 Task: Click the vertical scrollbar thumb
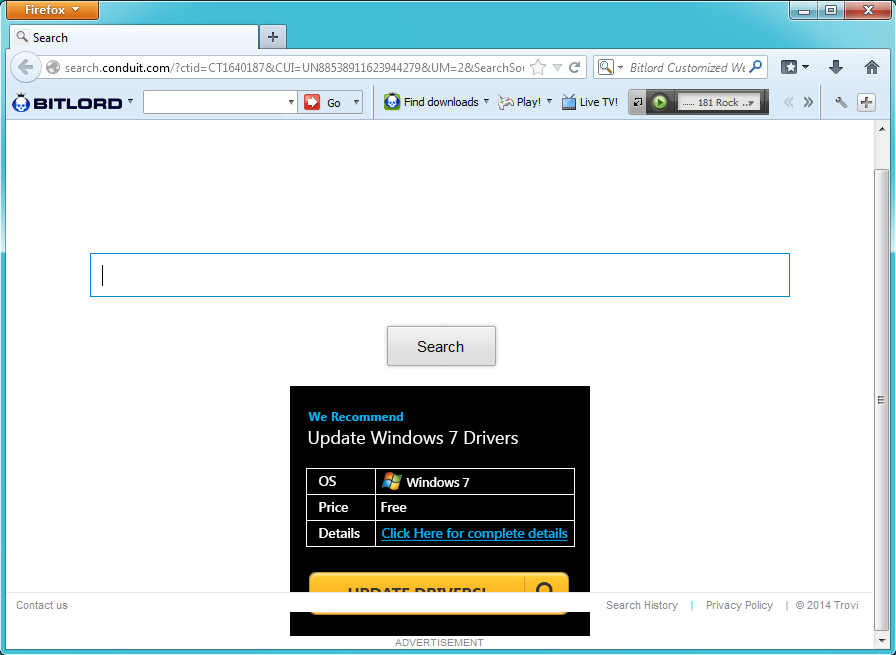(882, 399)
